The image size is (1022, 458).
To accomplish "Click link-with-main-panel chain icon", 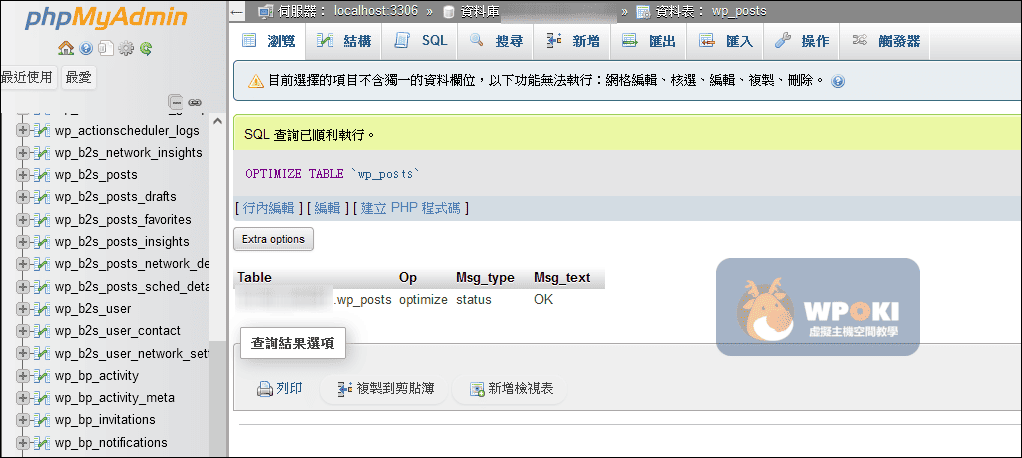I will (x=195, y=102).
